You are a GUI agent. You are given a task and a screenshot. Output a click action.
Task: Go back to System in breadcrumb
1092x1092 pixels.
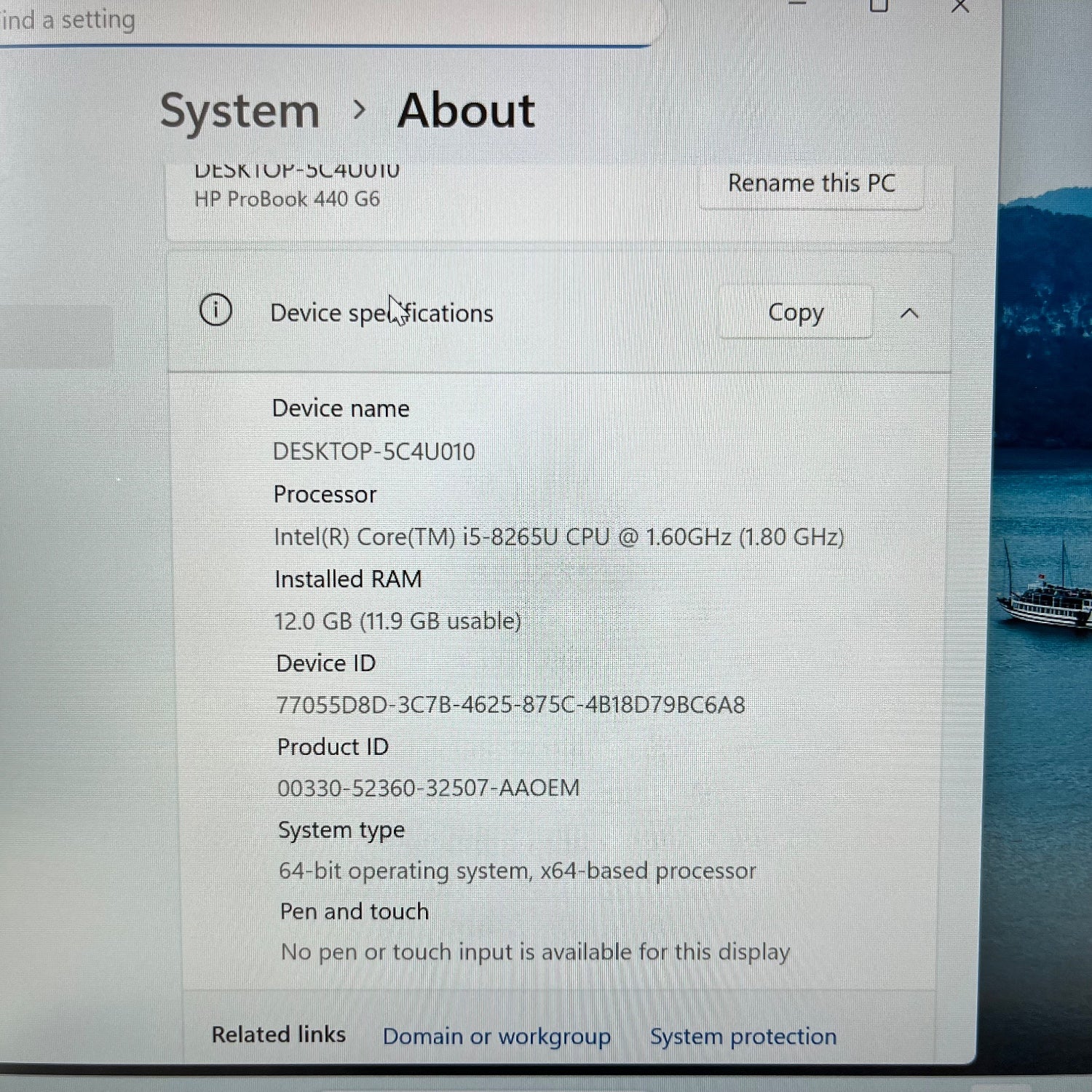240,111
